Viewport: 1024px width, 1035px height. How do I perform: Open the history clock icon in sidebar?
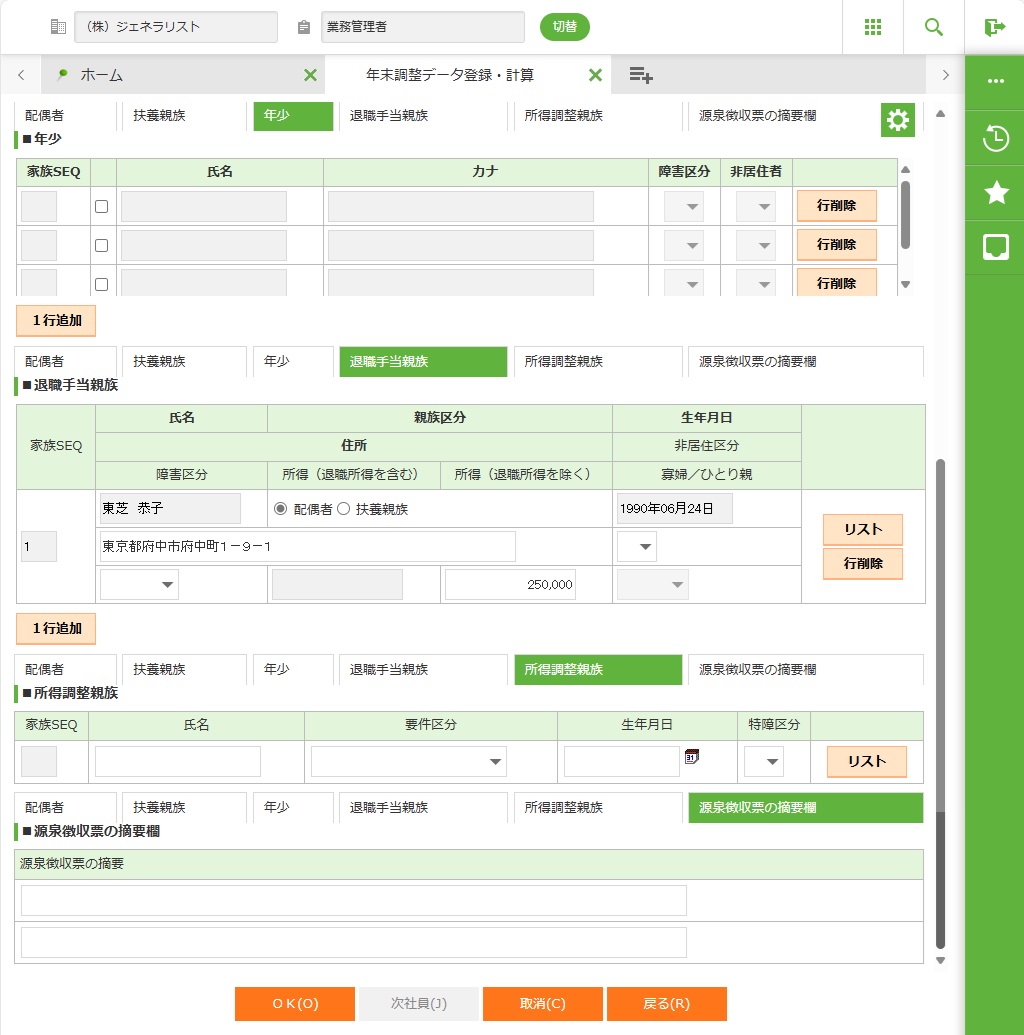(996, 139)
